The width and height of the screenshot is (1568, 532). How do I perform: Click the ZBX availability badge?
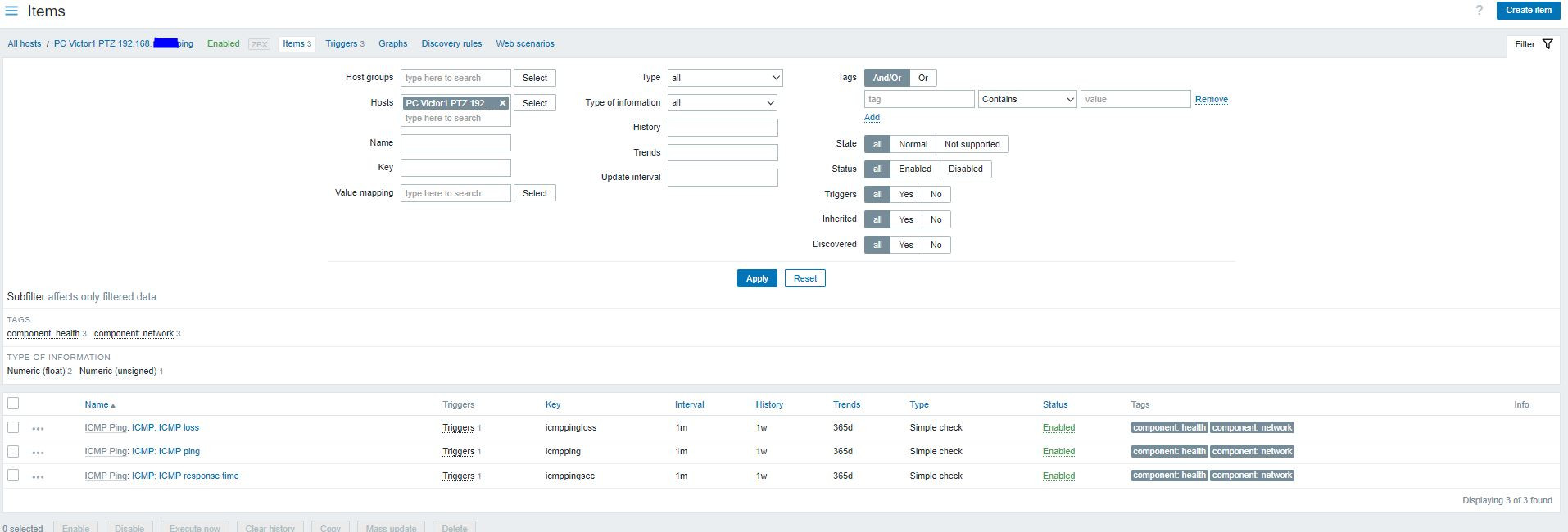click(259, 44)
